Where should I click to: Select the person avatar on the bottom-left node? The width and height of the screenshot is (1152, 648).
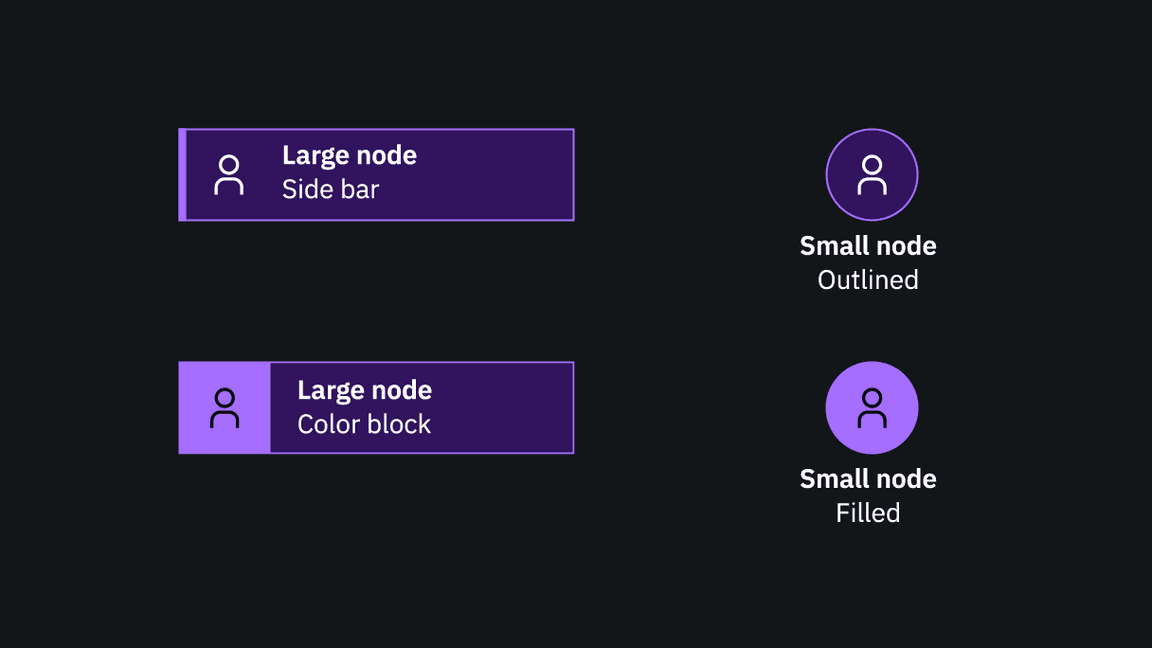tap(225, 407)
